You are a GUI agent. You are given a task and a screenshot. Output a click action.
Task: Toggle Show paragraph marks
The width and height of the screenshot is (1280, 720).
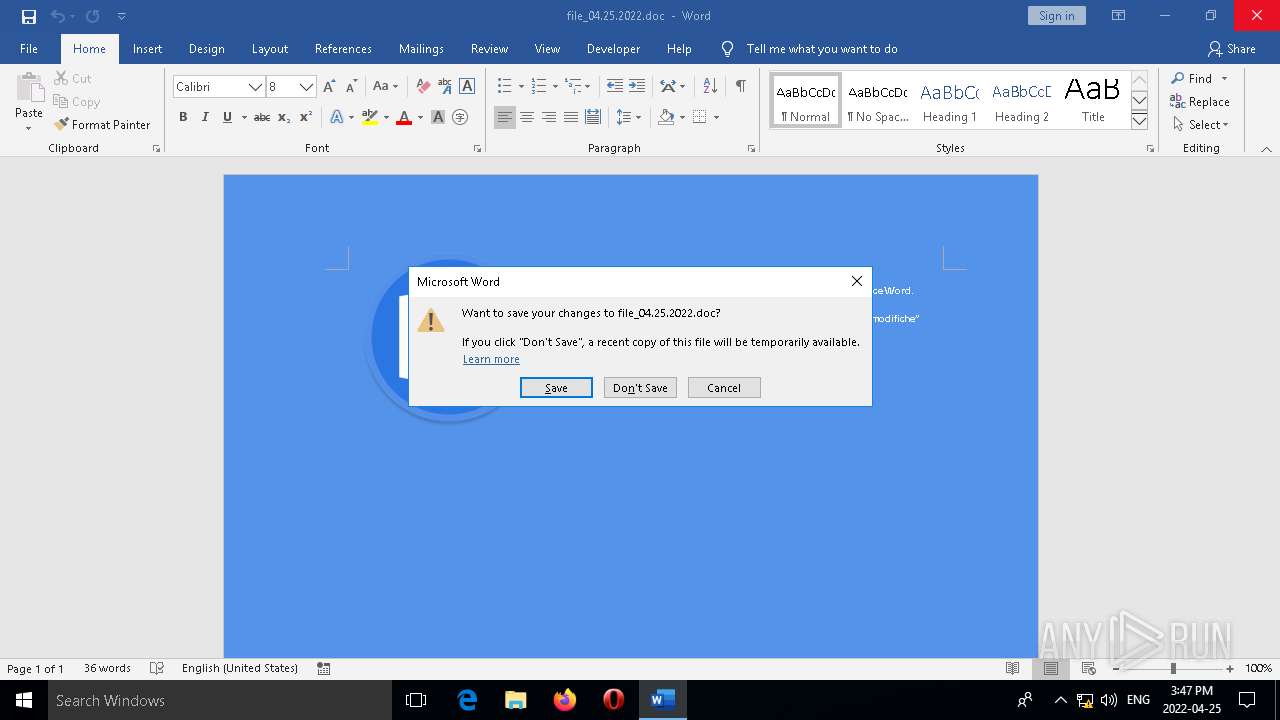pyautogui.click(x=741, y=87)
